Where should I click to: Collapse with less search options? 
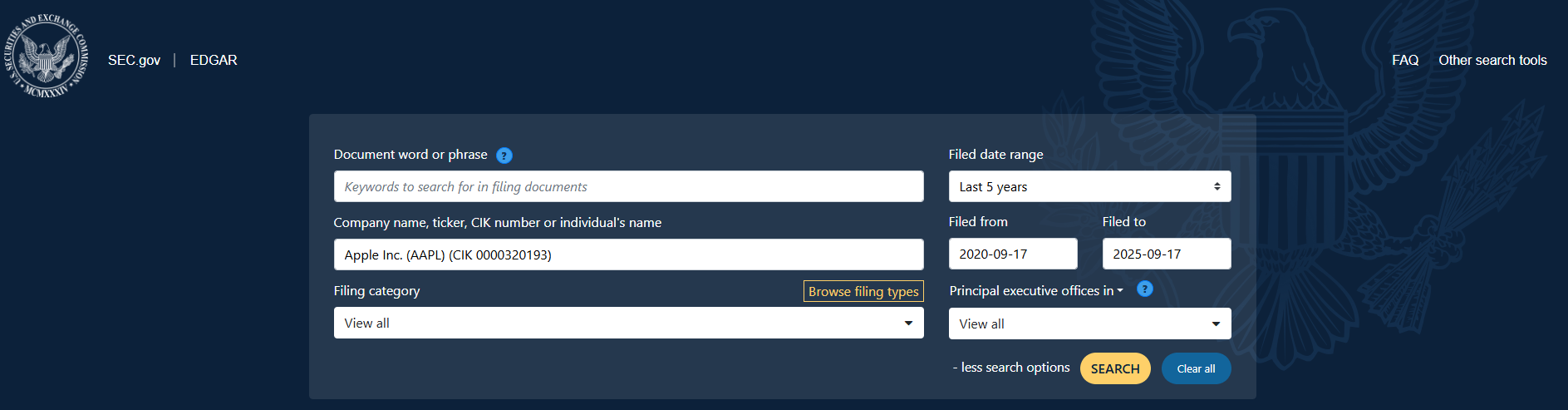pyautogui.click(x=1011, y=368)
